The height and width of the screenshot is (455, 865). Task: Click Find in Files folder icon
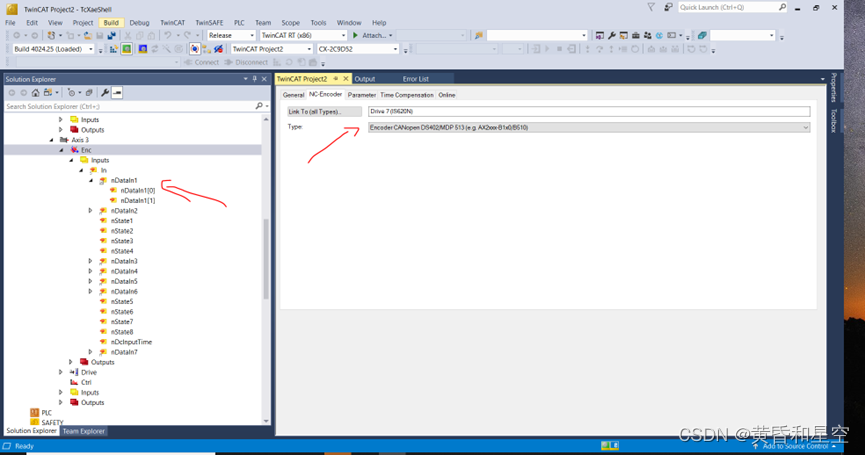point(478,35)
